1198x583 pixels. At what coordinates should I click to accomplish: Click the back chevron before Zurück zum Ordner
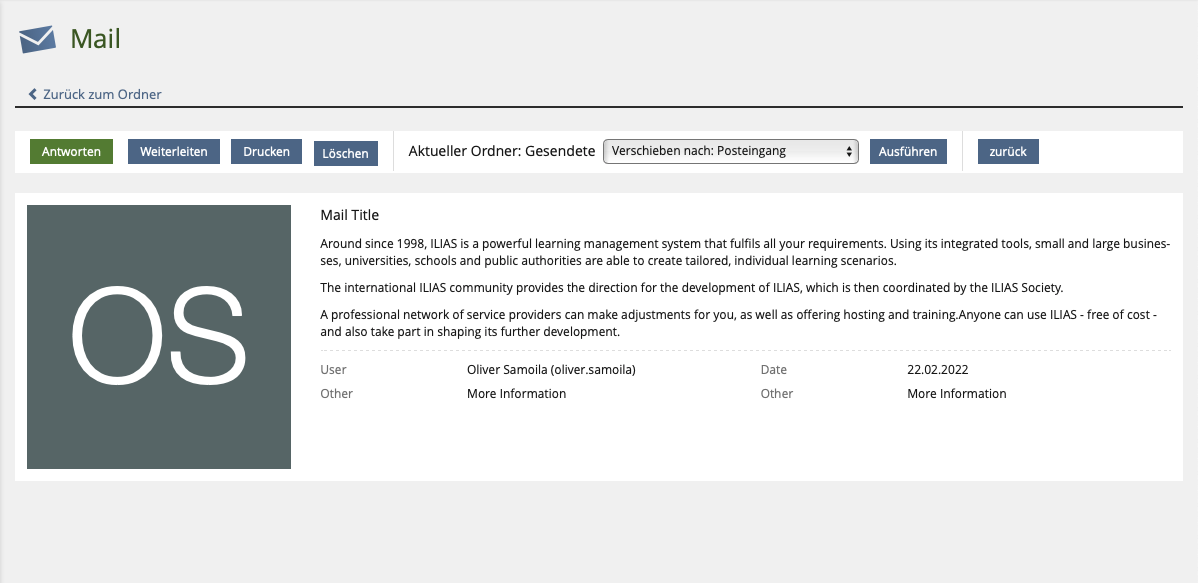33,94
